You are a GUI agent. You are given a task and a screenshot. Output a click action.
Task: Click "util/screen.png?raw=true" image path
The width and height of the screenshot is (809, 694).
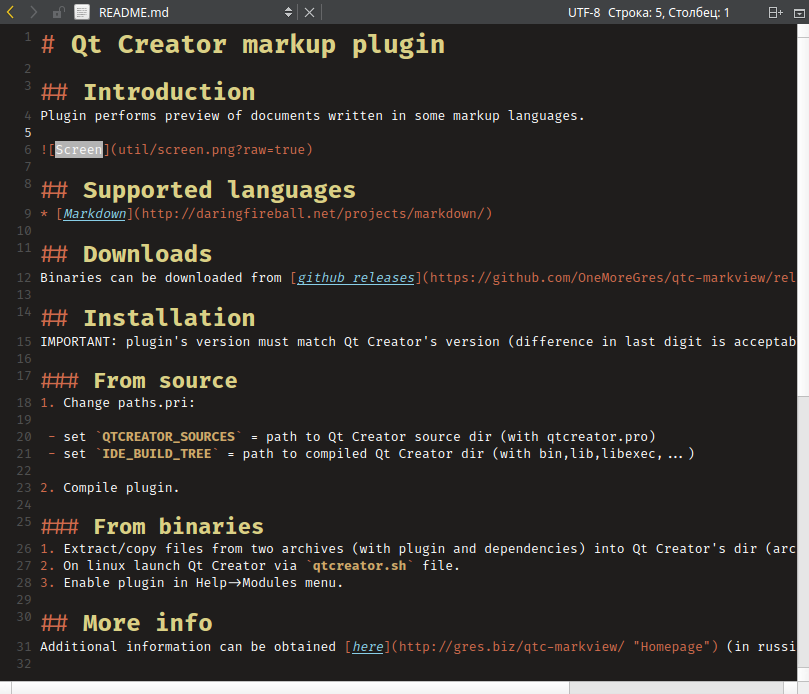tap(212, 150)
